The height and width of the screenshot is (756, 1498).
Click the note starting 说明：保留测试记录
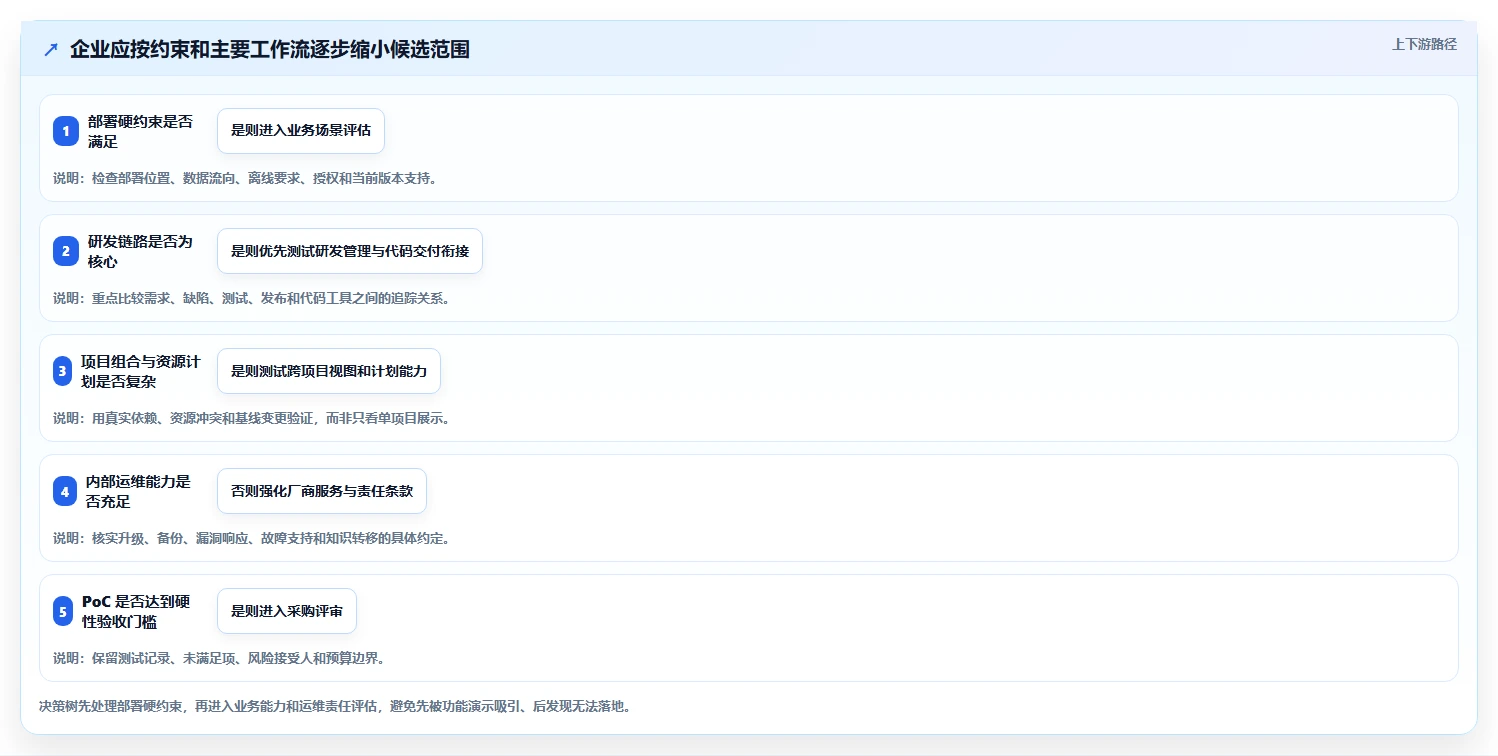(x=219, y=658)
